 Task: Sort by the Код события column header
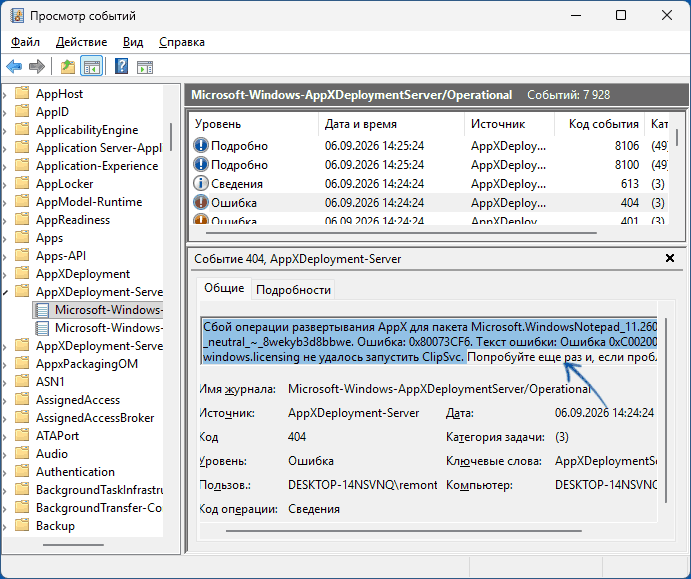point(599,124)
